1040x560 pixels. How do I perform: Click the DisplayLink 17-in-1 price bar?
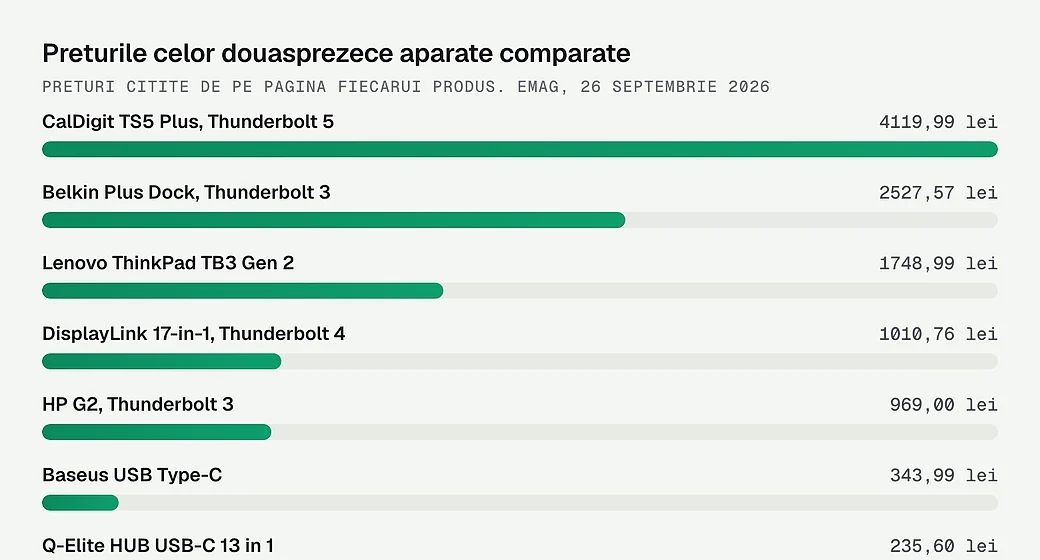click(x=162, y=361)
